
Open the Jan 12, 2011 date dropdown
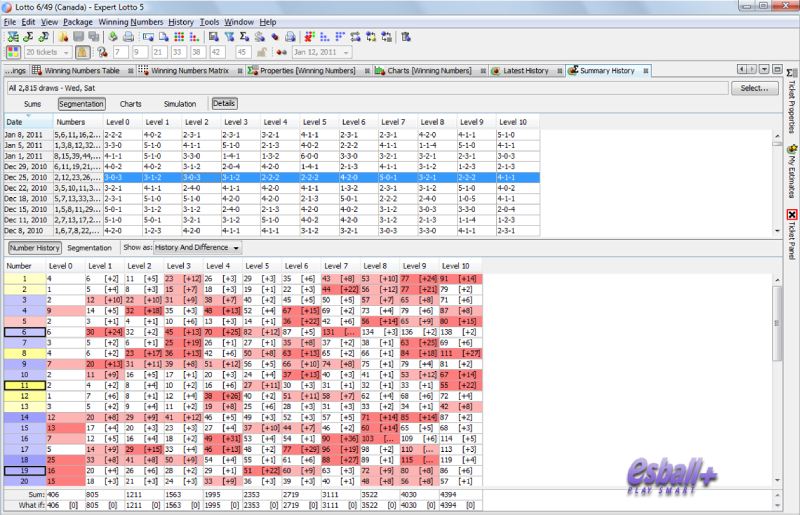click(321, 52)
